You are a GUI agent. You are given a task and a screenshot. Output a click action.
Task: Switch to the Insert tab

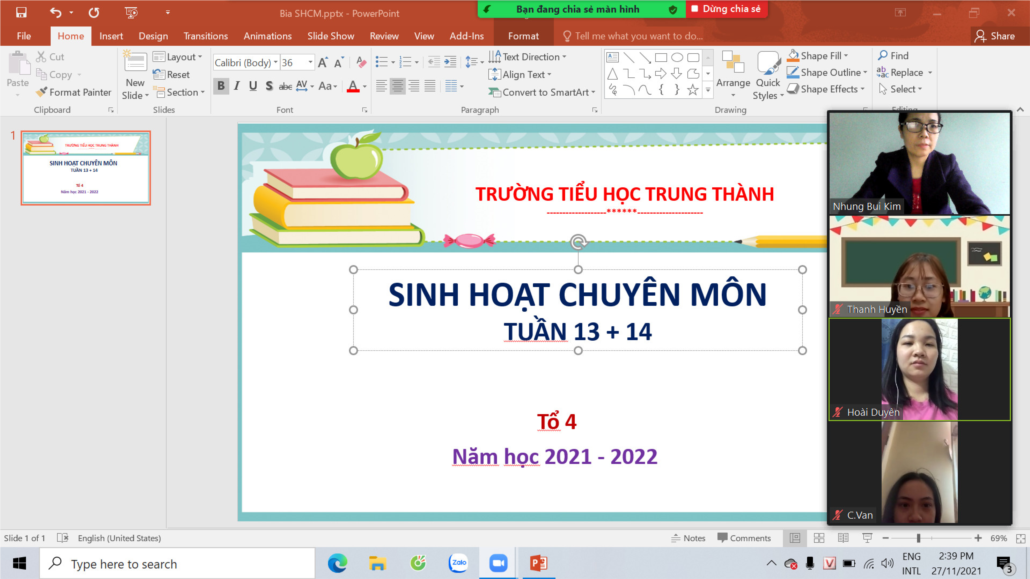pyautogui.click(x=111, y=36)
